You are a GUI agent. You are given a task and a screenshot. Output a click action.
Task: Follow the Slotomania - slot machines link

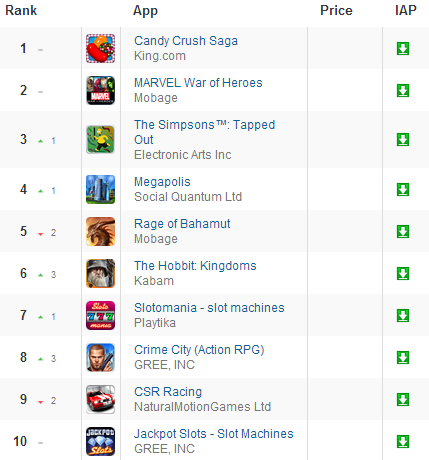click(x=209, y=308)
